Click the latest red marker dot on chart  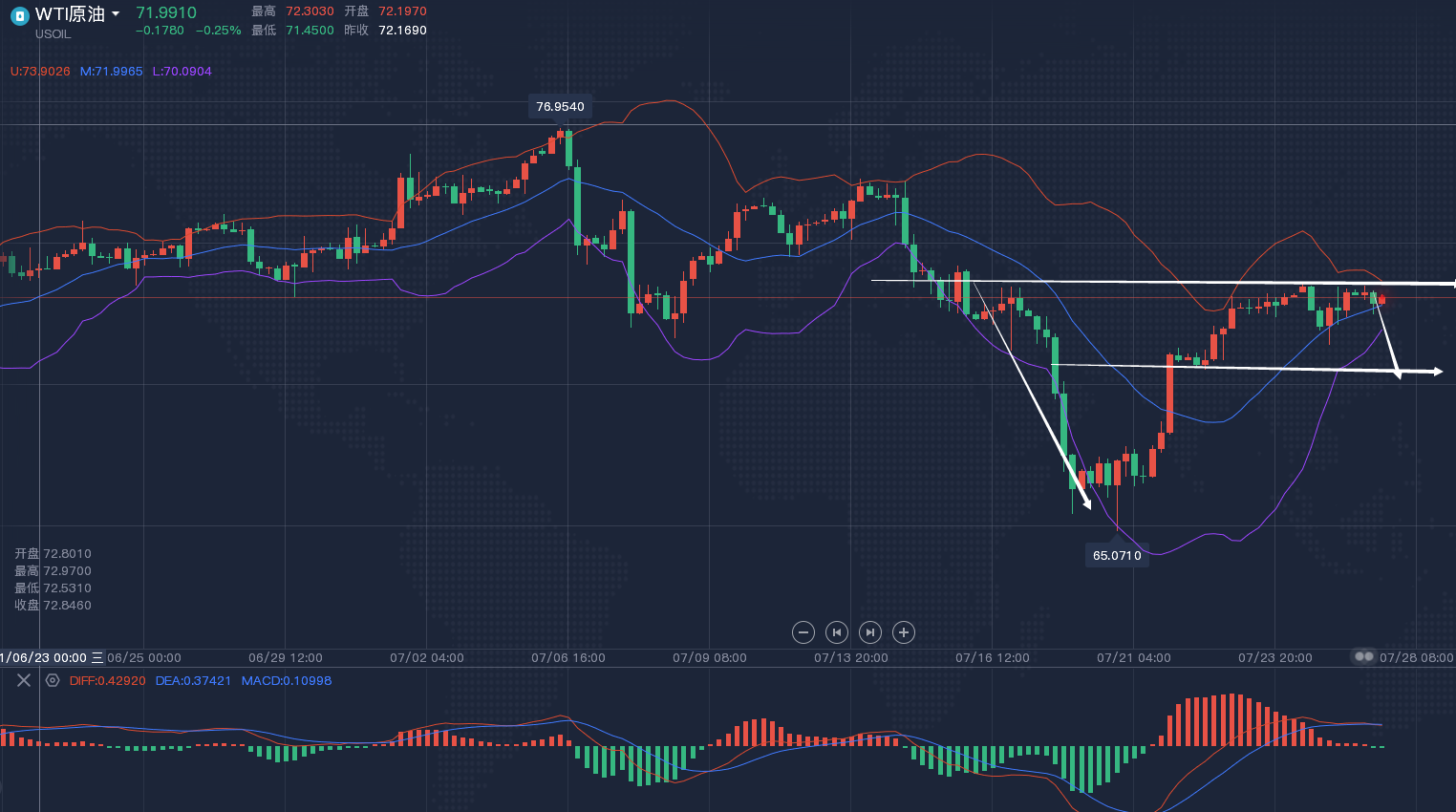coord(1381,300)
